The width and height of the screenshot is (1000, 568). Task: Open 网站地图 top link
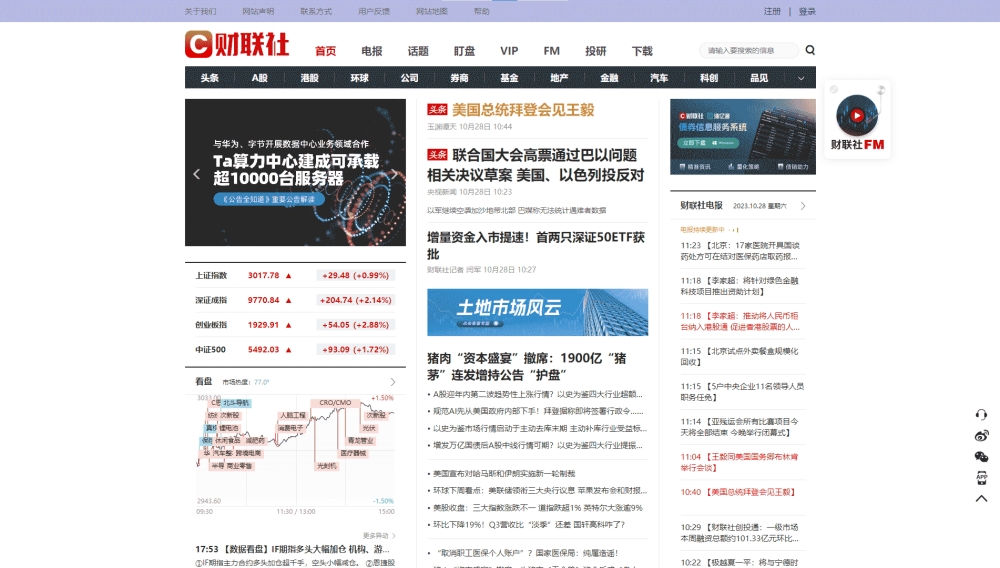(x=432, y=11)
